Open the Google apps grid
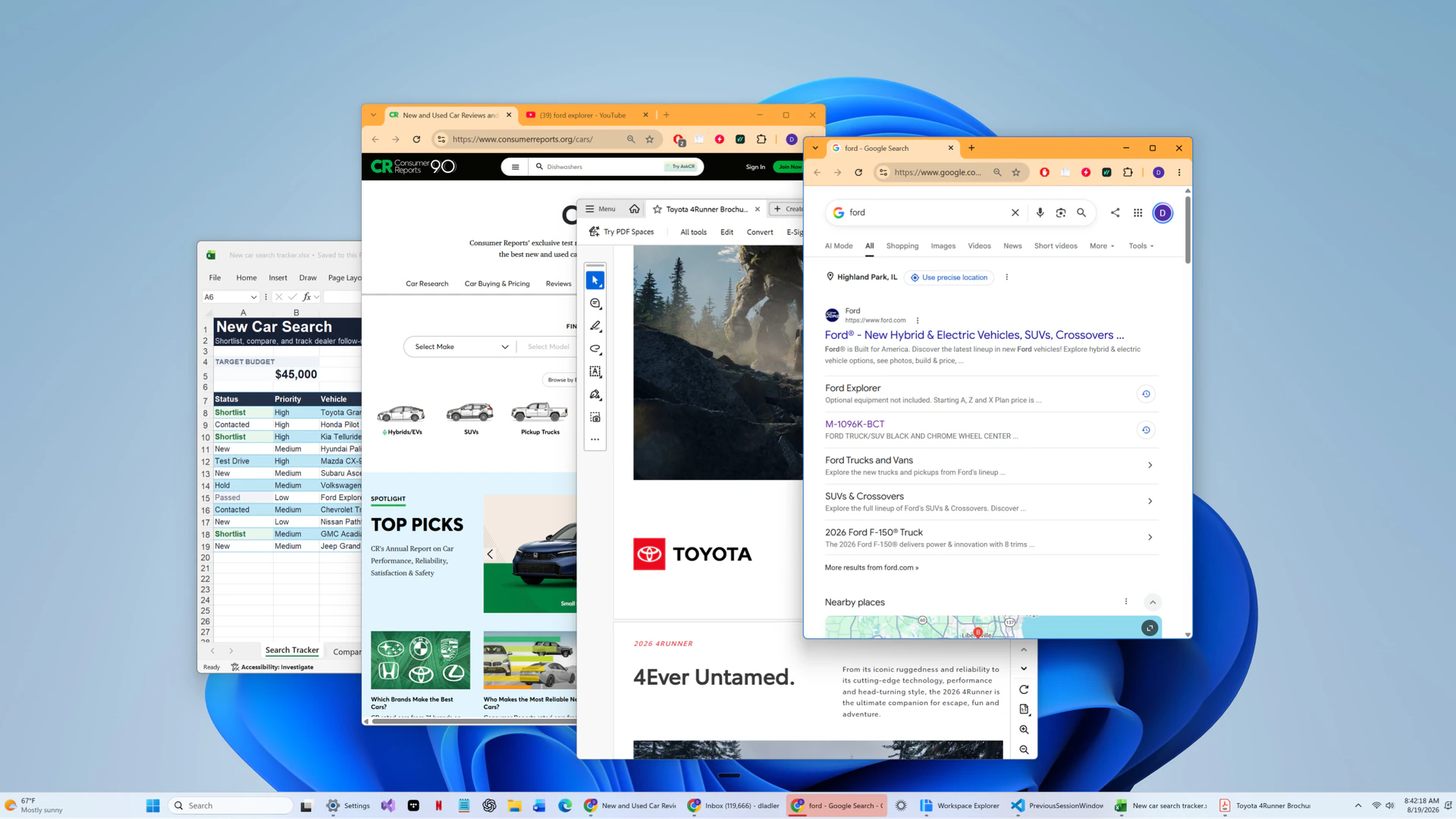Viewport: 1456px width, 819px height. (x=1137, y=212)
